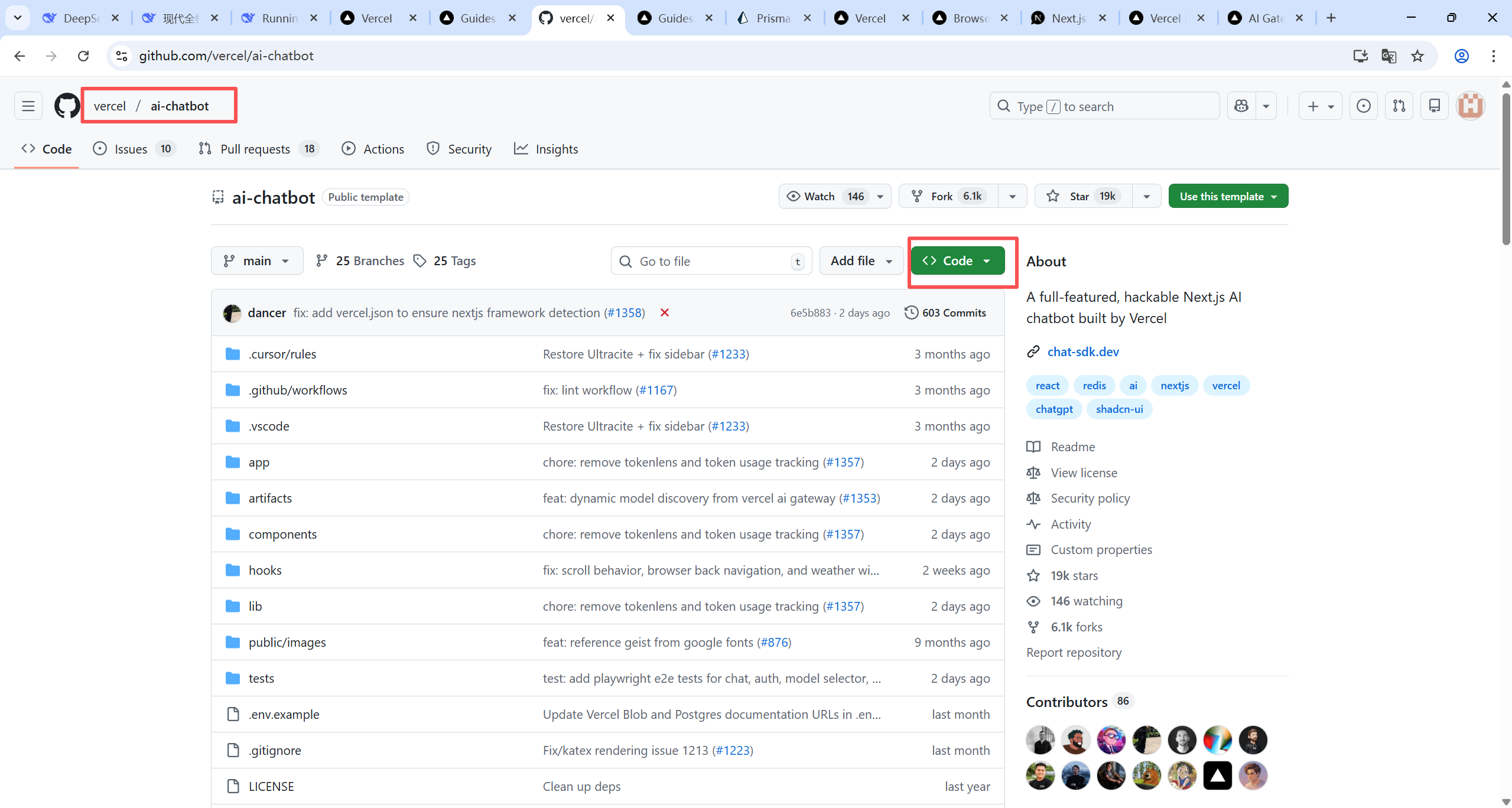Screen dimensions: 1512x808
Task: Click the browser address bar URL
Action: (226, 56)
